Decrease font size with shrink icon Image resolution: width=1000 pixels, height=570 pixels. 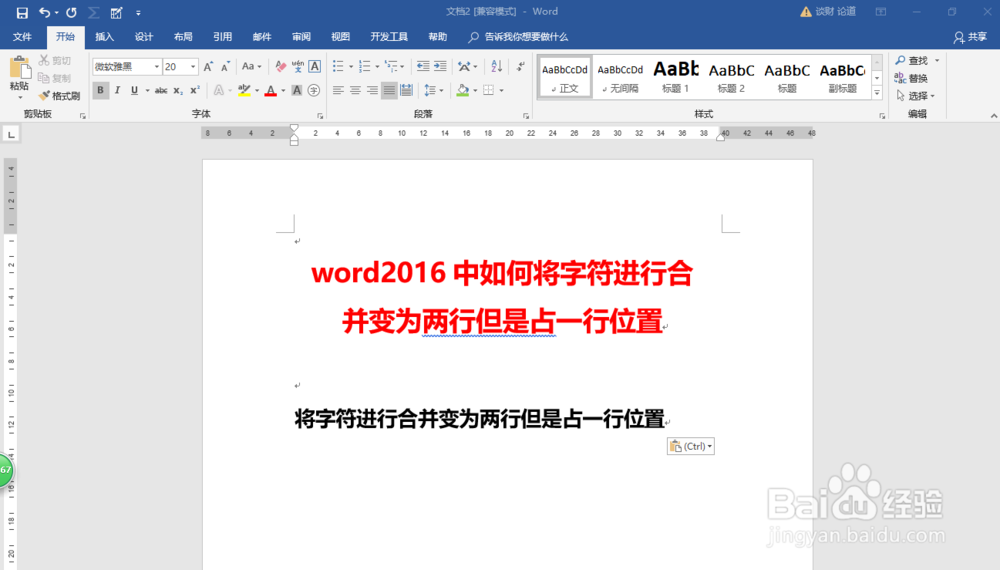(225, 66)
